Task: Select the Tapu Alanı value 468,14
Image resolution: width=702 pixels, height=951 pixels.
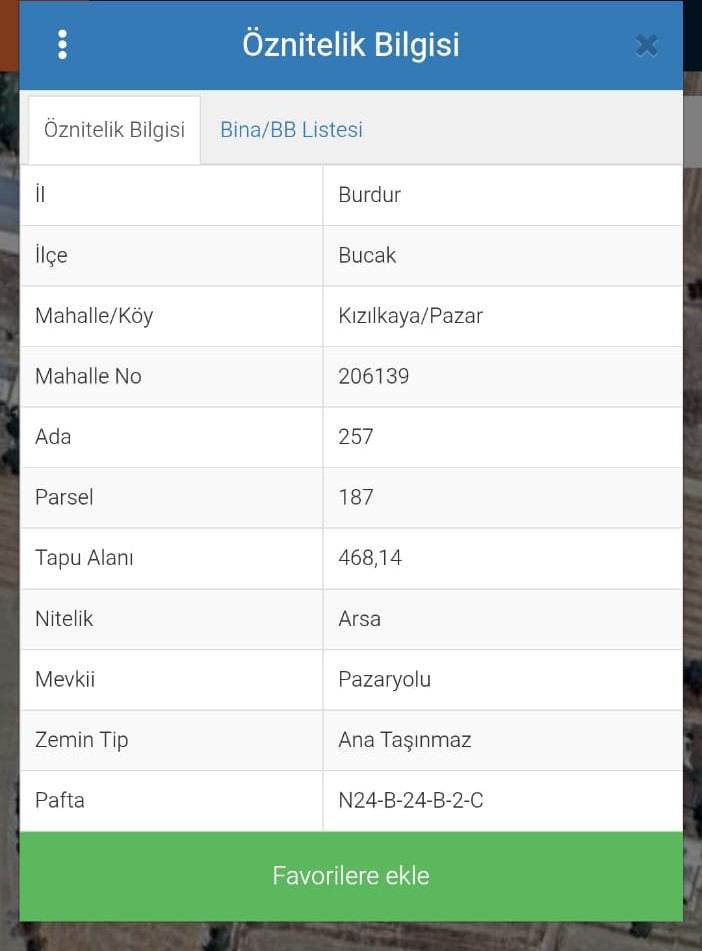Action: pyautogui.click(x=370, y=558)
